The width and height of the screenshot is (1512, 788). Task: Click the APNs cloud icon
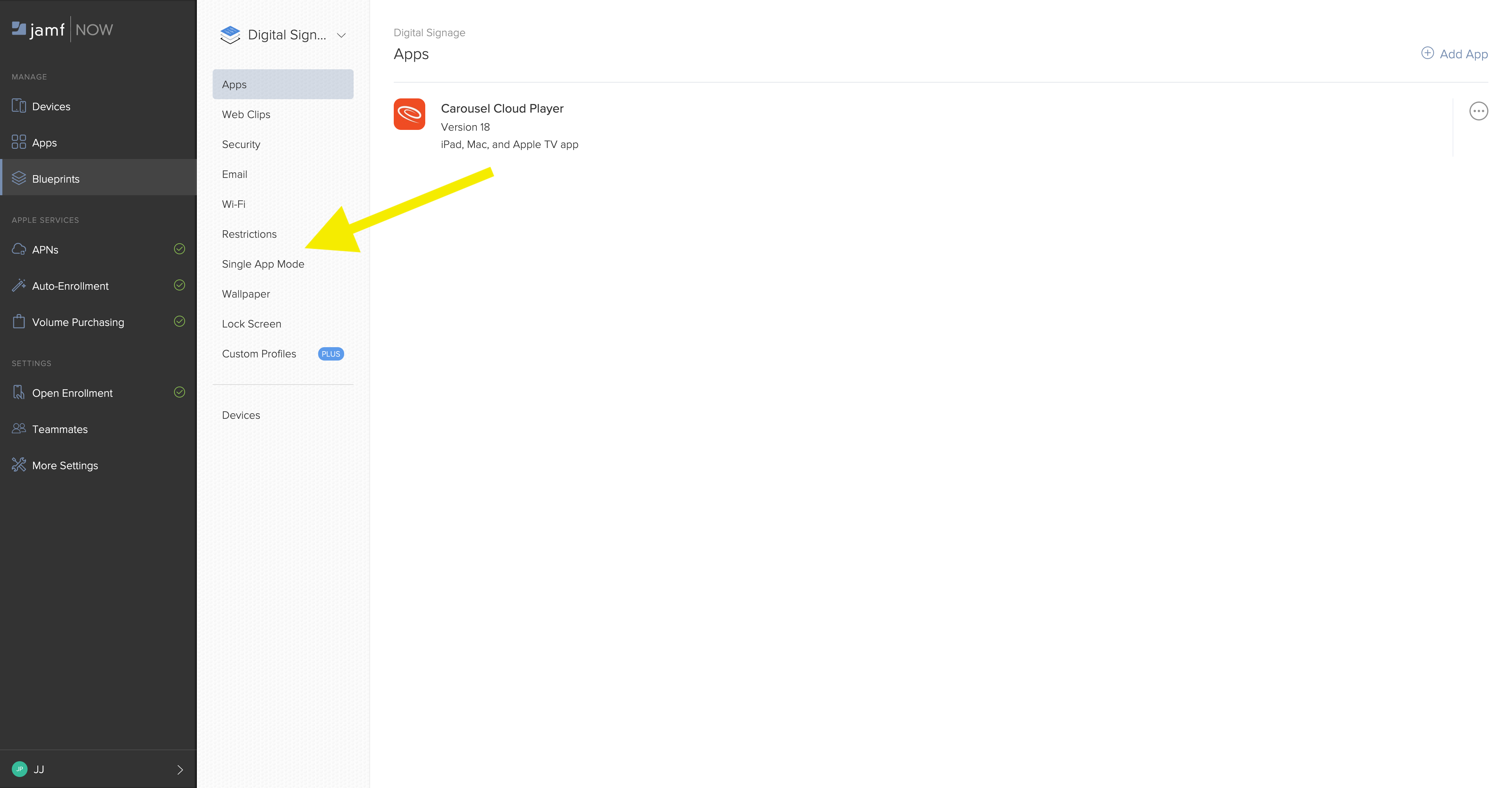pos(19,249)
